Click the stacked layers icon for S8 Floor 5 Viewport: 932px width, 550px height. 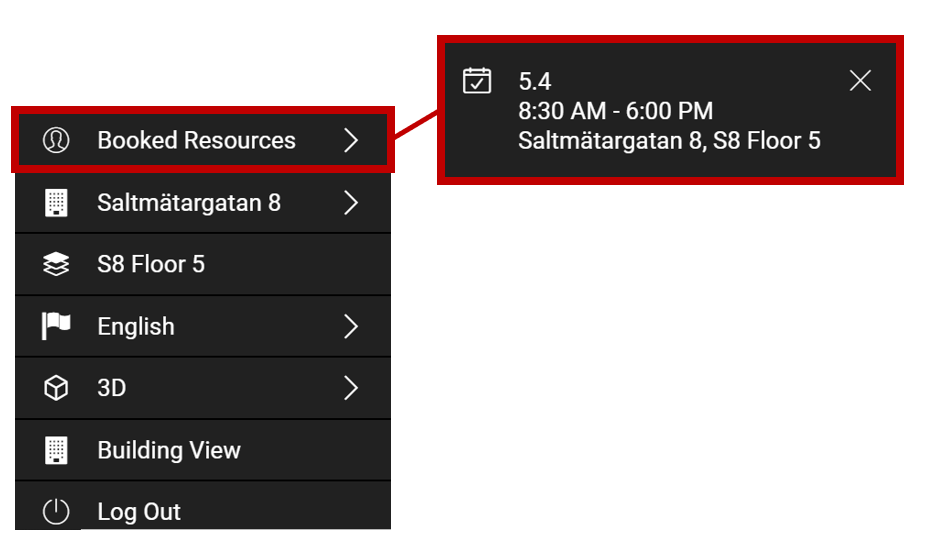[x=56, y=264]
